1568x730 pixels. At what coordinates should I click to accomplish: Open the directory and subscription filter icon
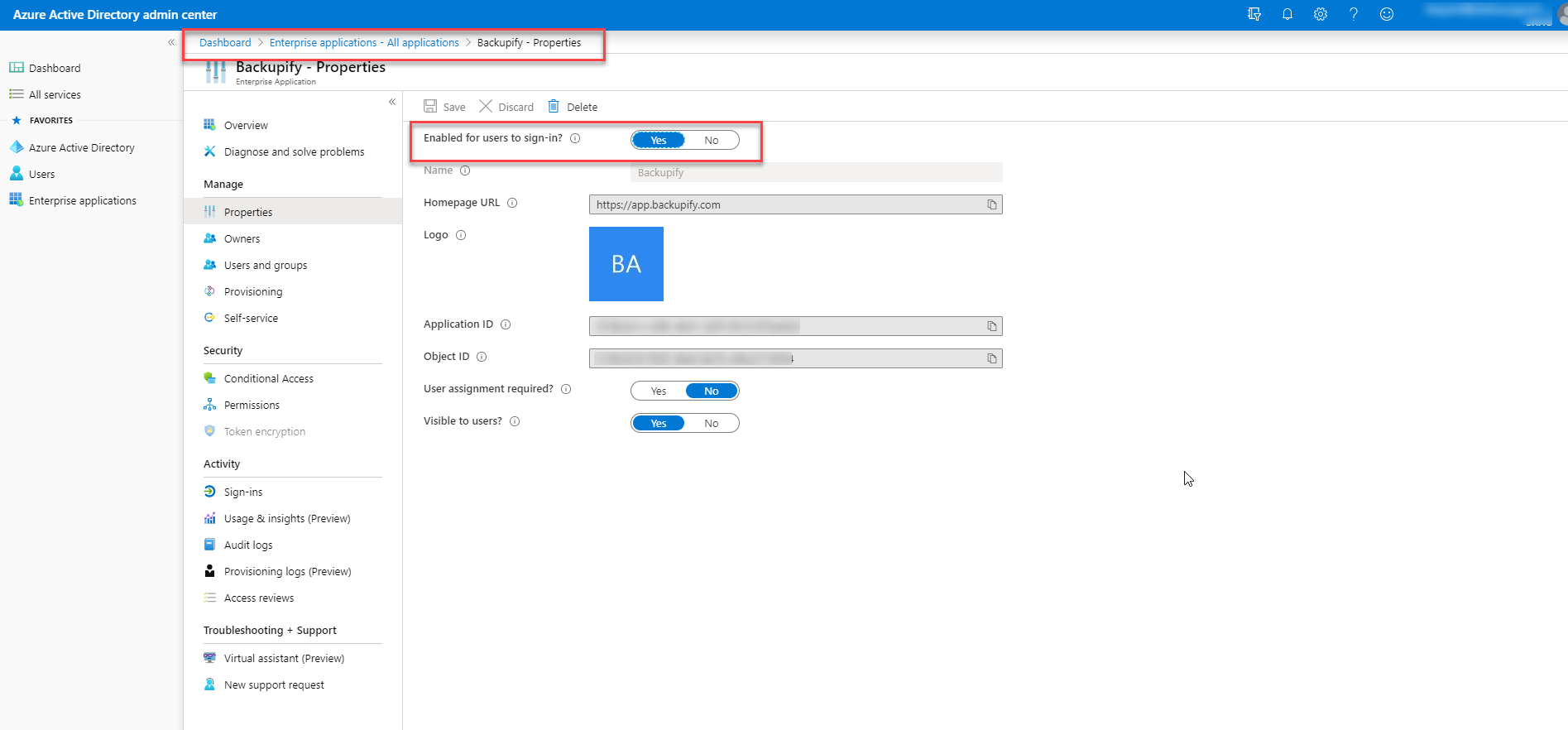click(1254, 14)
